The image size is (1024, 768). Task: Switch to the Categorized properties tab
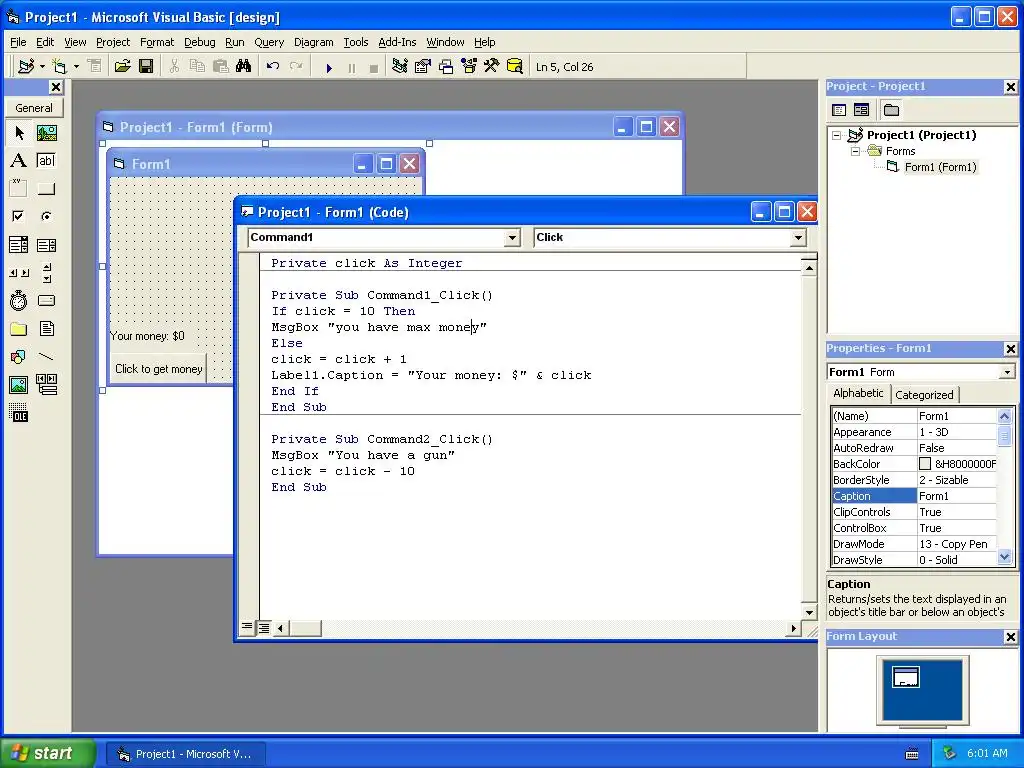(924, 394)
